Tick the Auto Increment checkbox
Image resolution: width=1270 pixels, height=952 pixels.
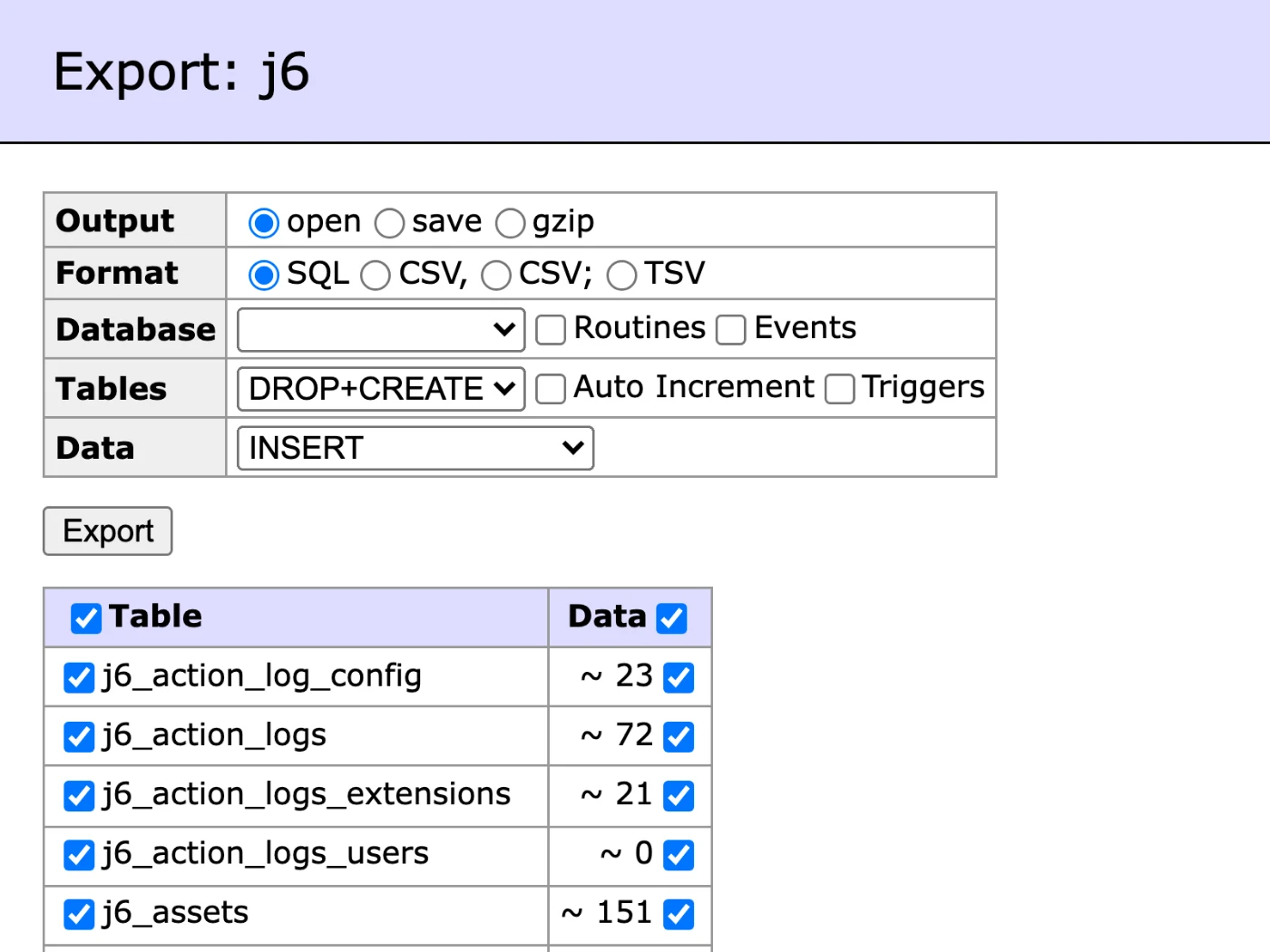(551, 389)
